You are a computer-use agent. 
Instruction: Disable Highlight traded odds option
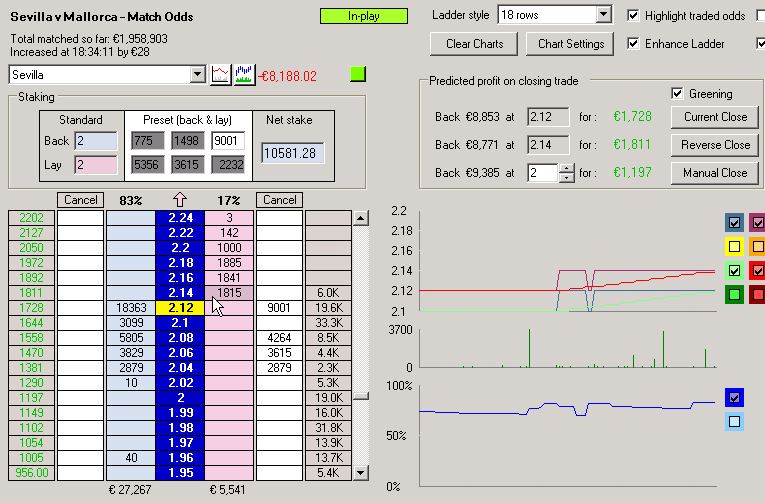click(633, 16)
